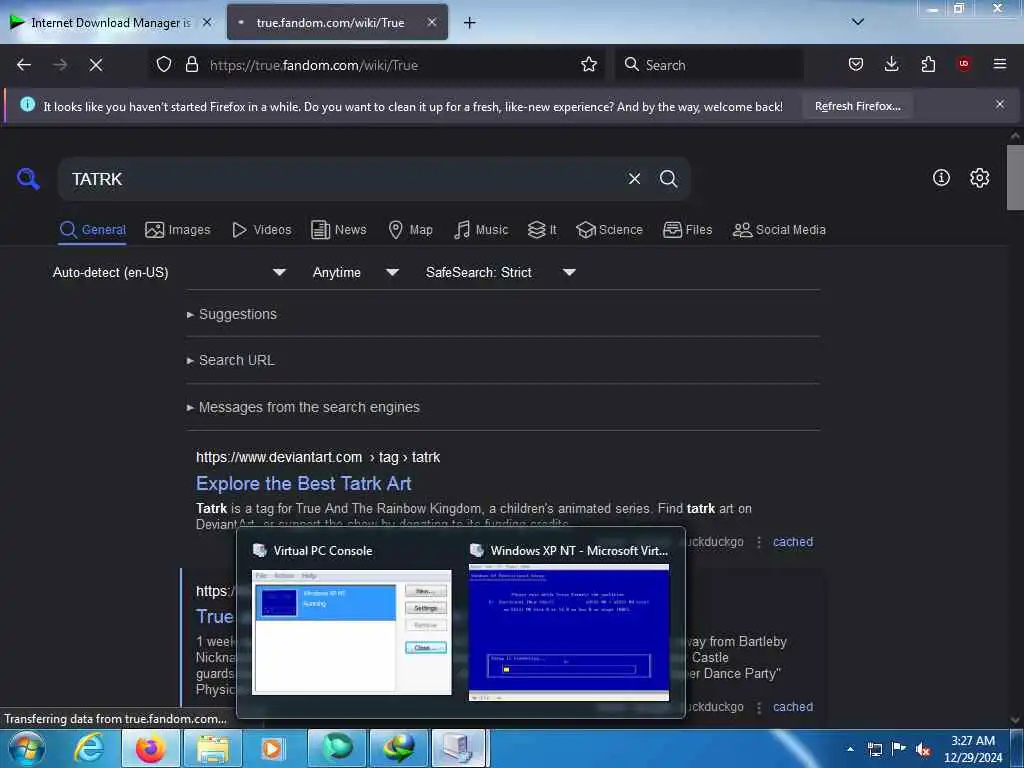Click the search engine magnifier logo
This screenshot has width=1024, height=768.
28,178
